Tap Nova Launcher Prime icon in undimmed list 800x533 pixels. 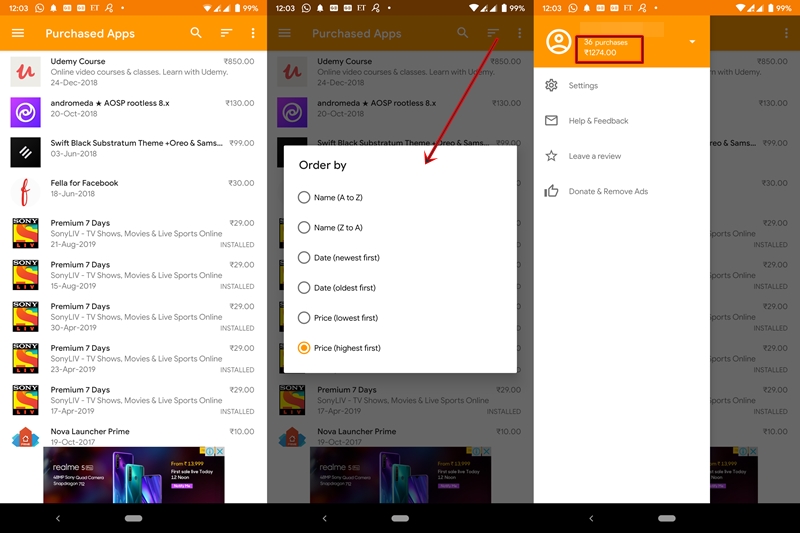[26, 437]
